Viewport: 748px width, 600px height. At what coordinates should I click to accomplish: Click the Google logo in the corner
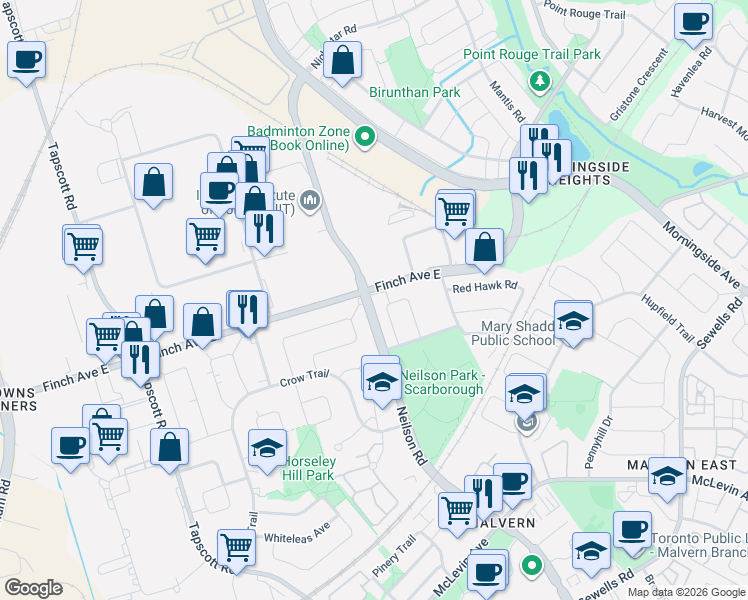coord(33,588)
